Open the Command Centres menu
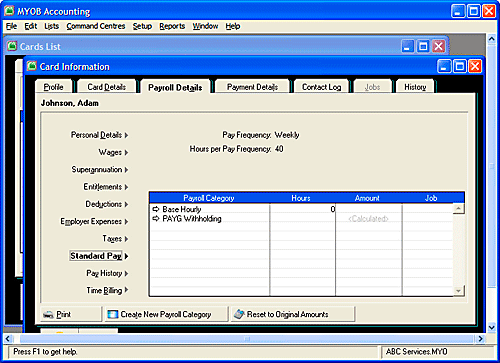 (96, 26)
